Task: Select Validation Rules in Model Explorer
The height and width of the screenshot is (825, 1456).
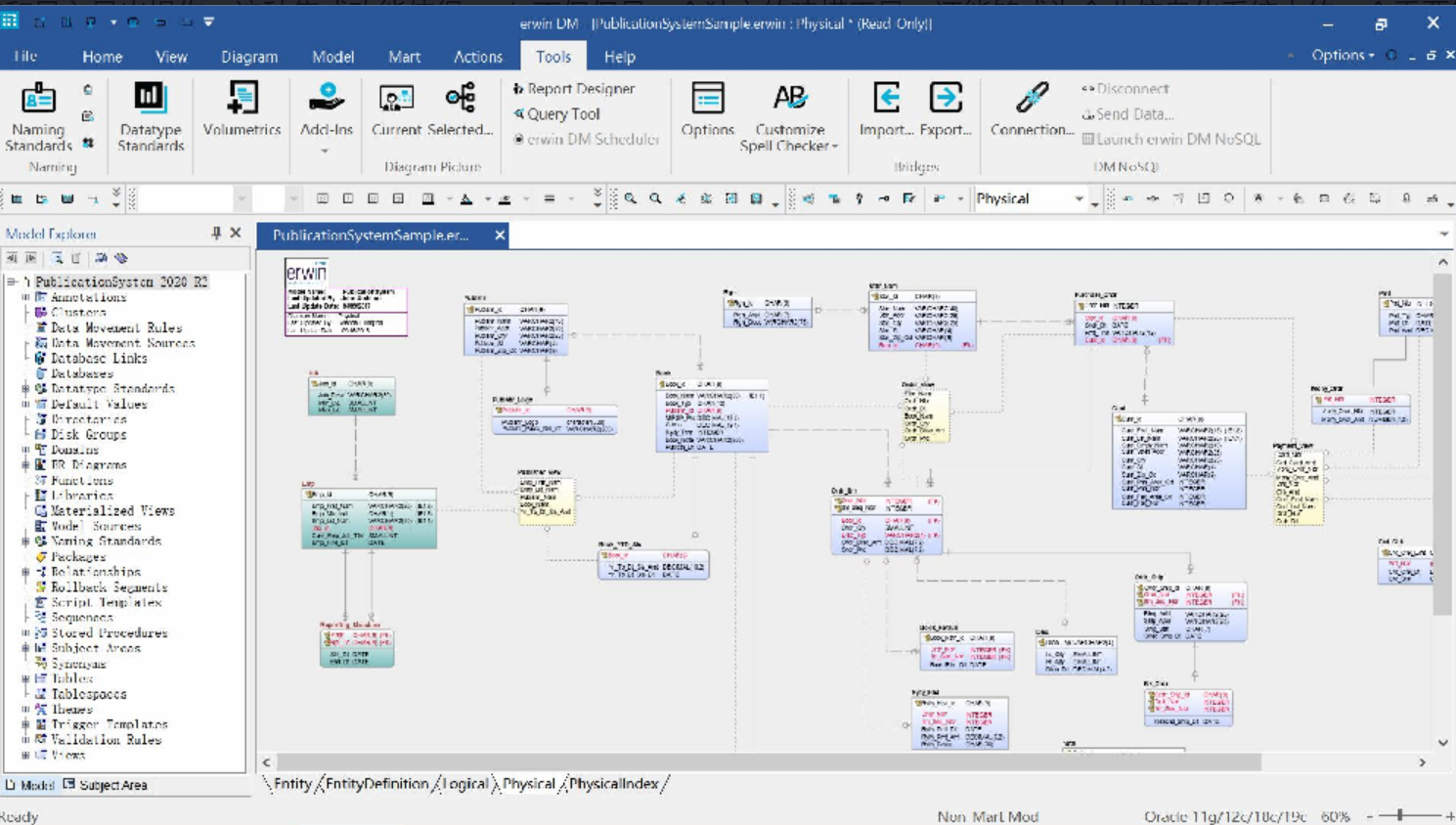Action: 106,740
